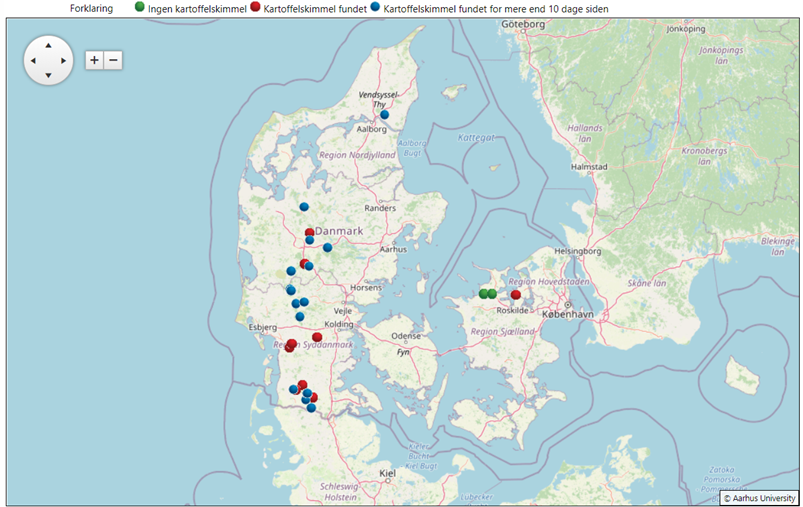Image resolution: width=803 pixels, height=507 pixels.
Task: Open the Aarhus University copyright link
Action: (x=759, y=496)
